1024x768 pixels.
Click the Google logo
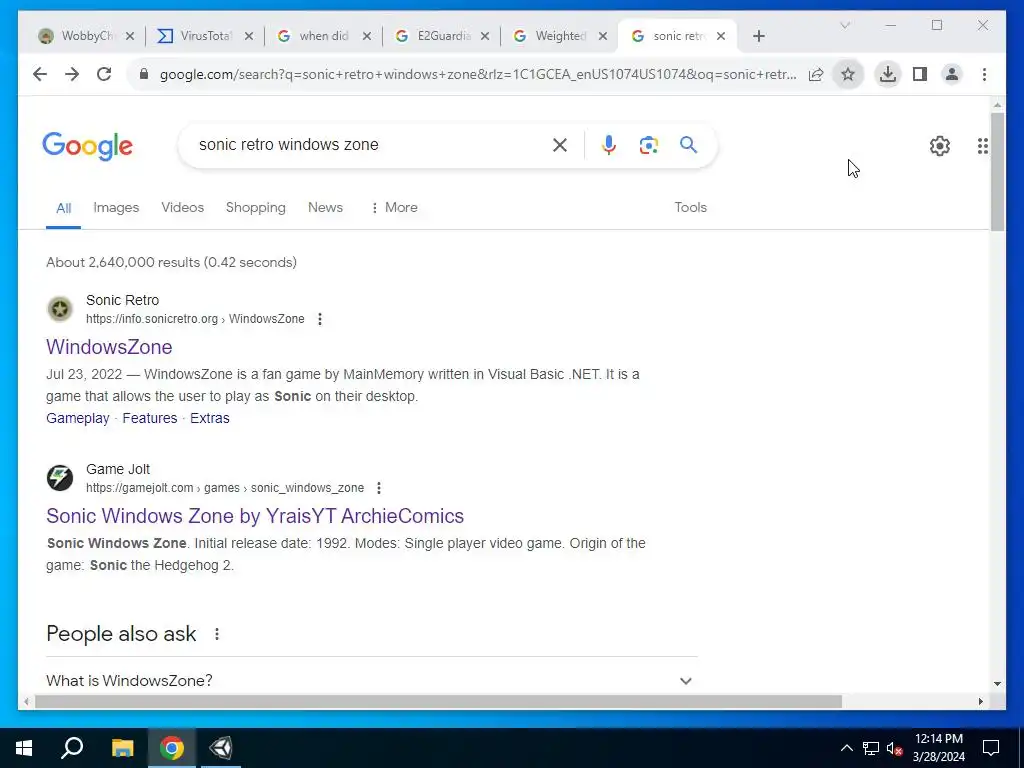click(88, 146)
